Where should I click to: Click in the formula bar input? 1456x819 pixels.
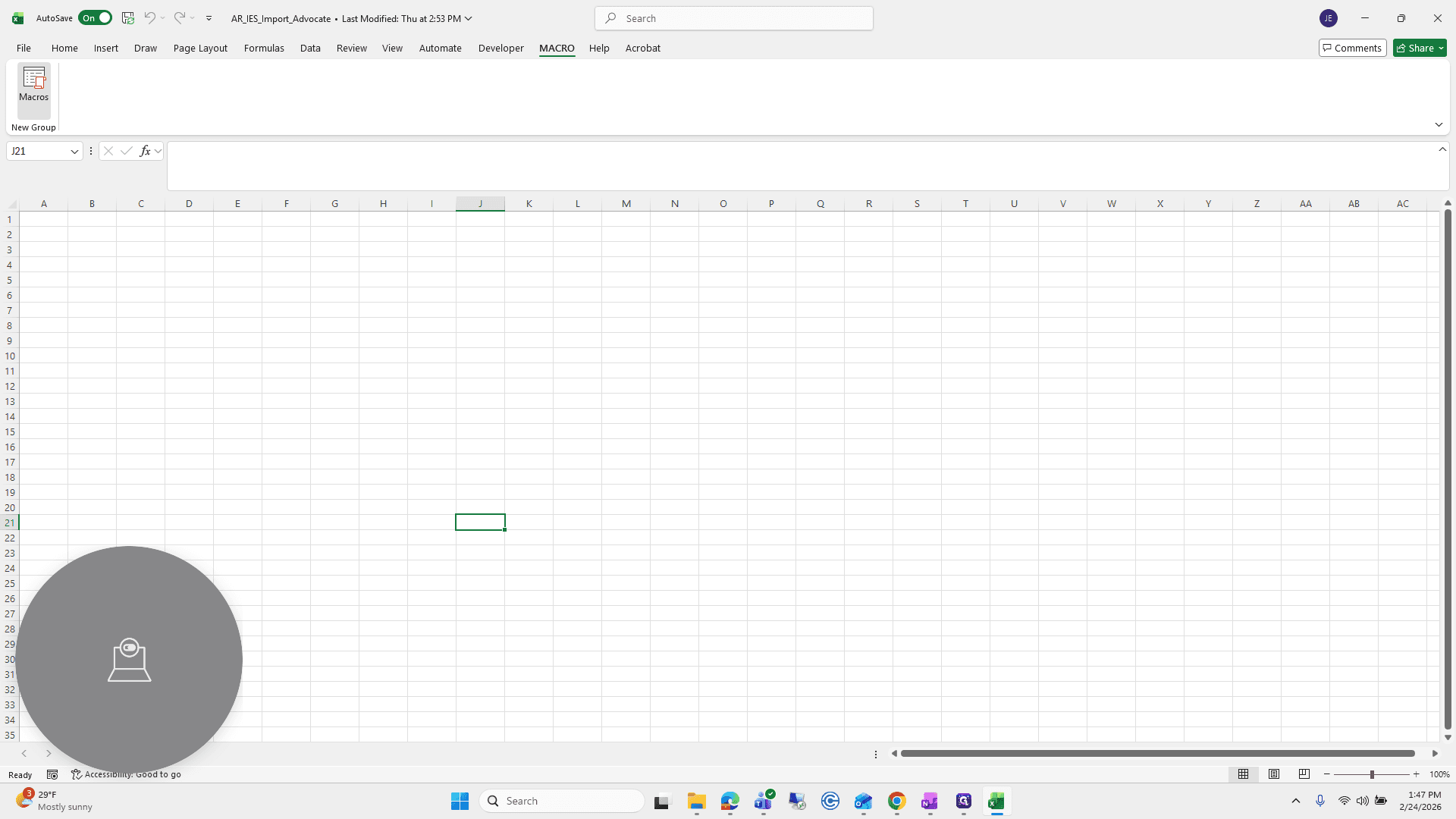[x=802, y=166]
